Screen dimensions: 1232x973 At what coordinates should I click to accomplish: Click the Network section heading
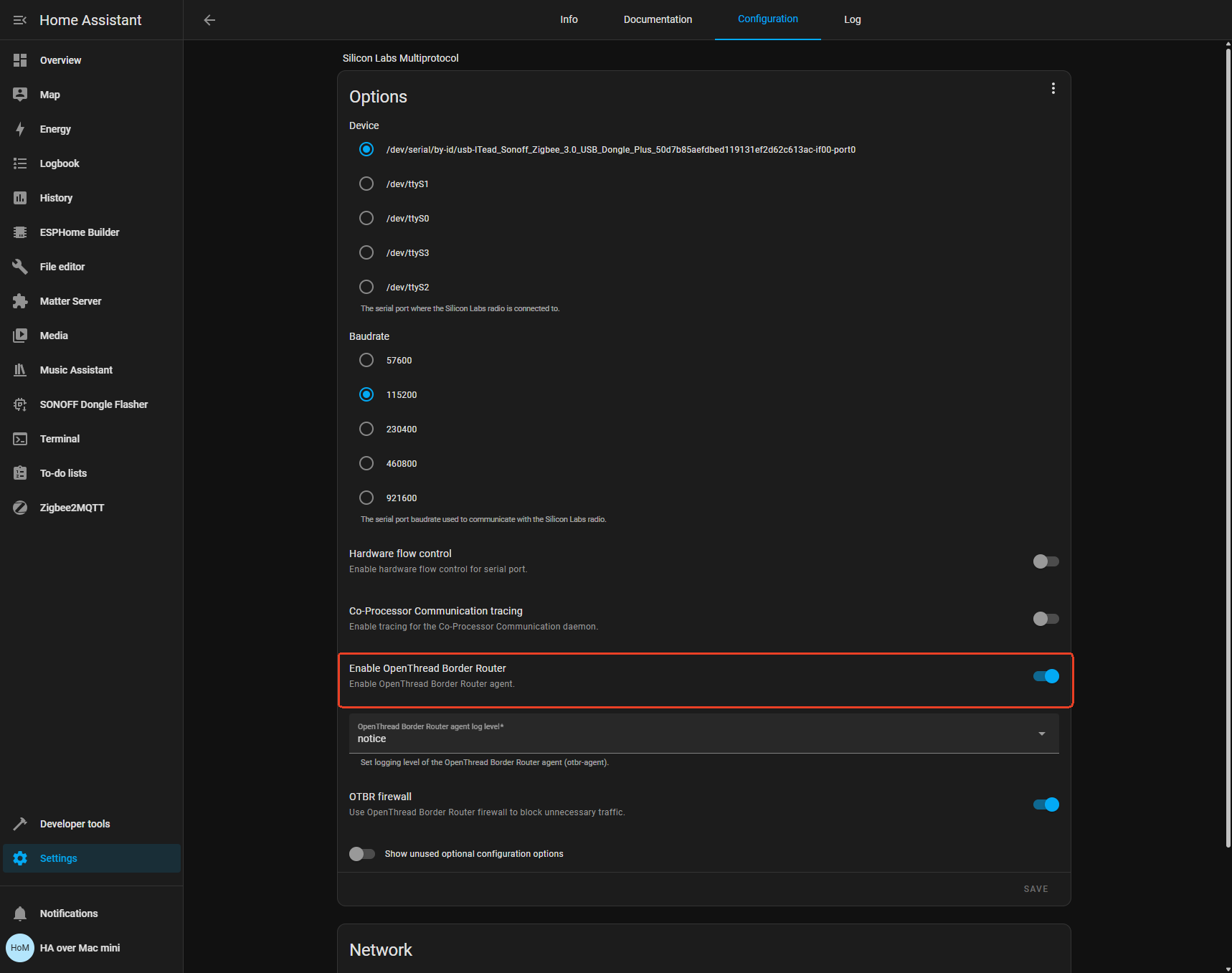pyautogui.click(x=381, y=950)
